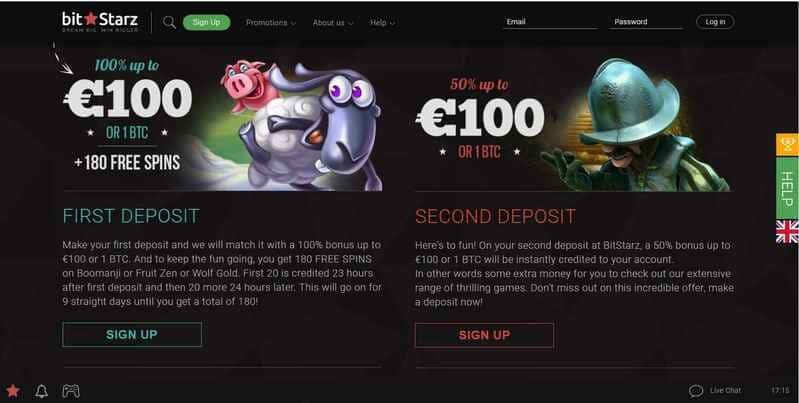The width and height of the screenshot is (799, 403).
Task: Open the search magnifier icon
Action: [x=169, y=22]
